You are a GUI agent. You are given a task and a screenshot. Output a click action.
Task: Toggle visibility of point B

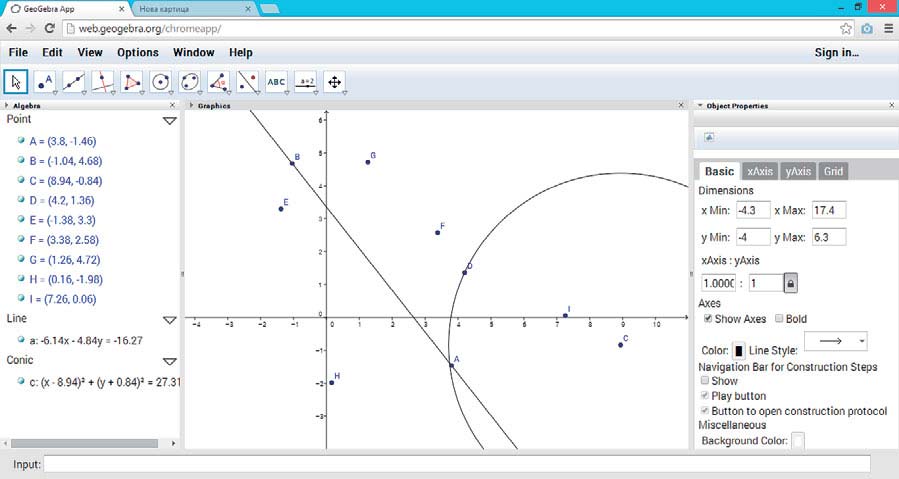point(21,159)
